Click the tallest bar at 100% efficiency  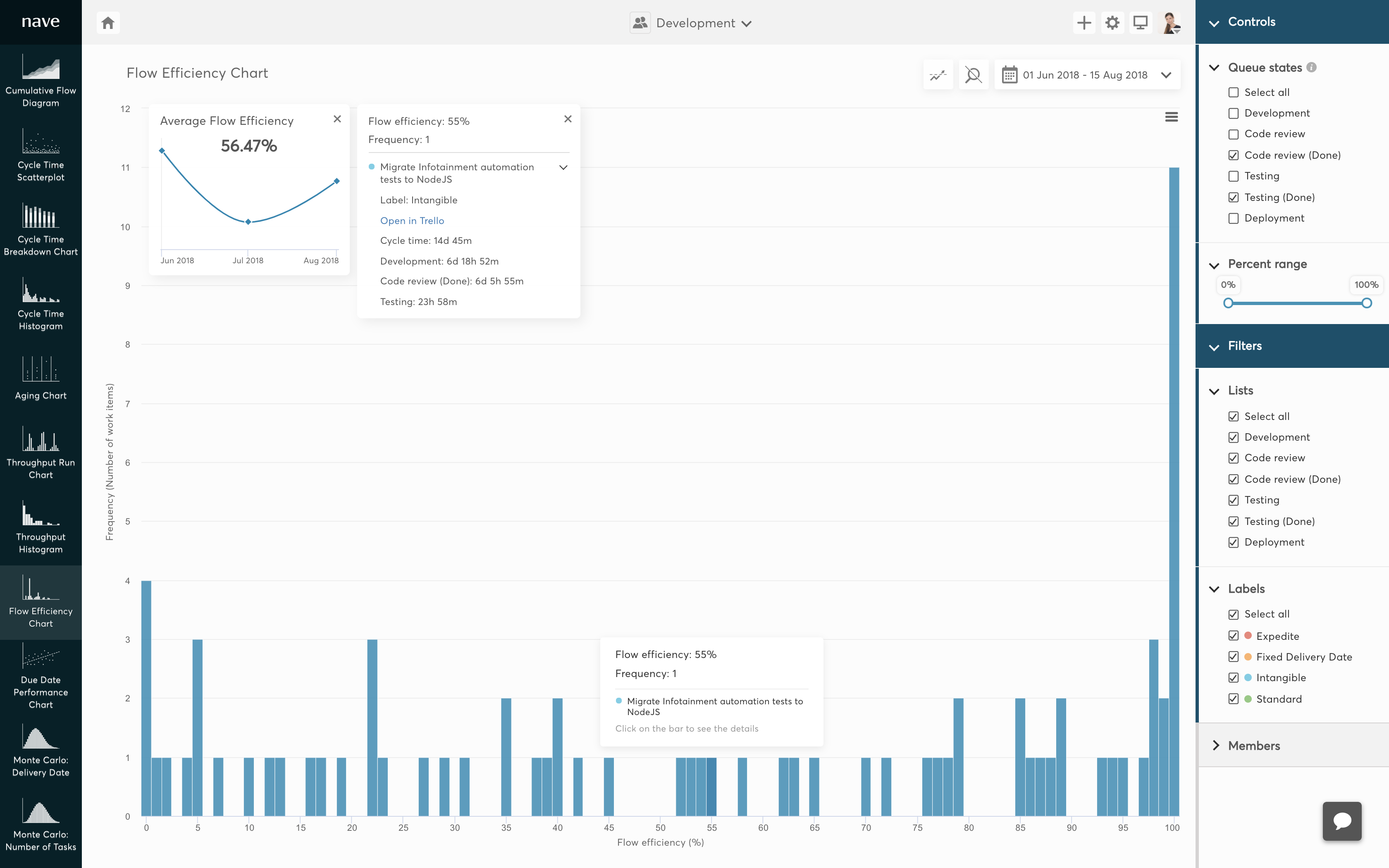click(1174, 488)
